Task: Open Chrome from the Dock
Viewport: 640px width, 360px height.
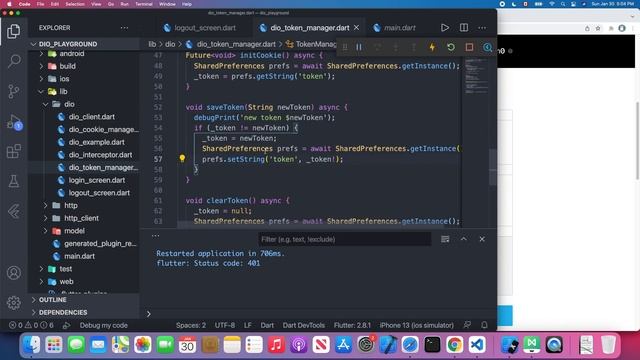Action: (x=454, y=345)
